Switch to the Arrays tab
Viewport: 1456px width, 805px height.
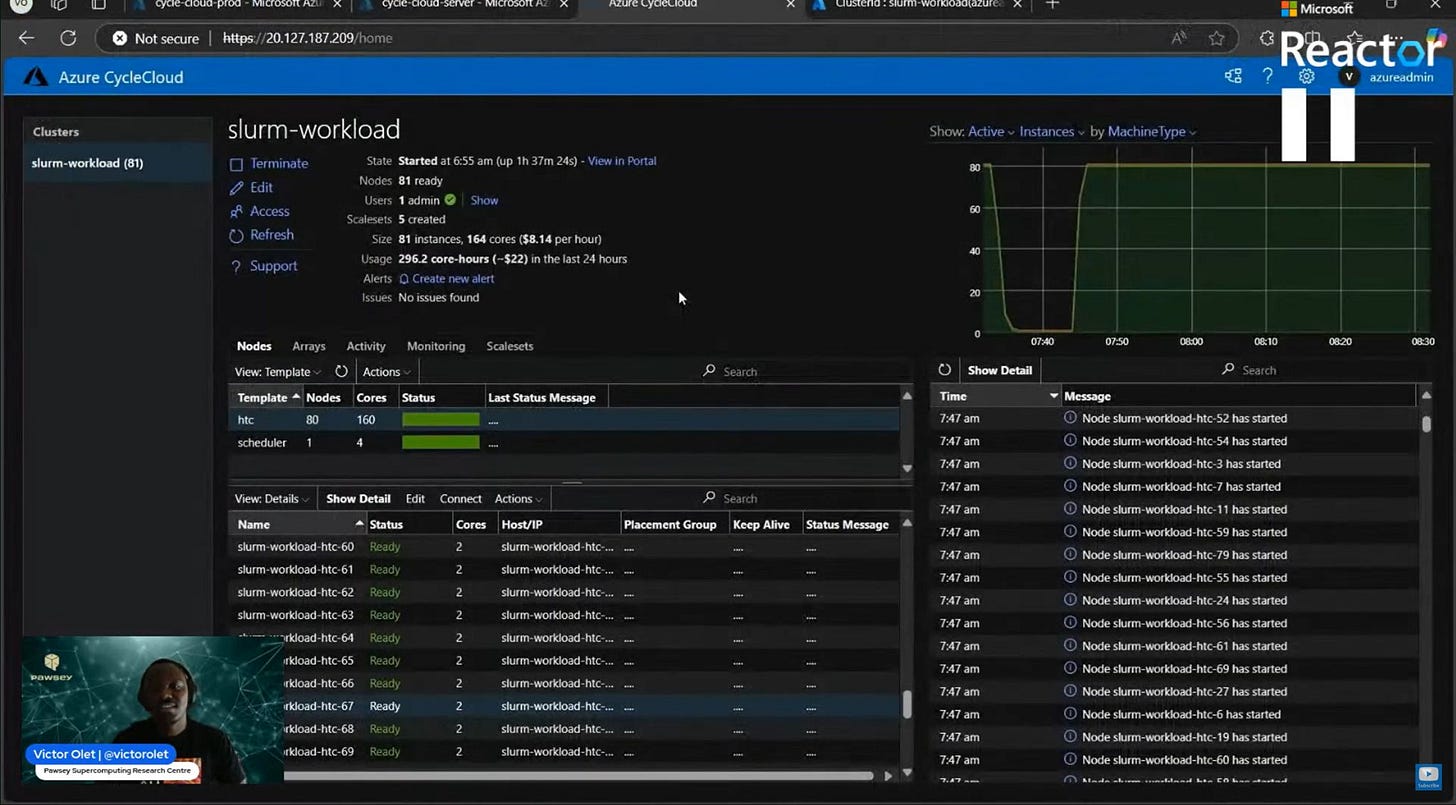309,346
